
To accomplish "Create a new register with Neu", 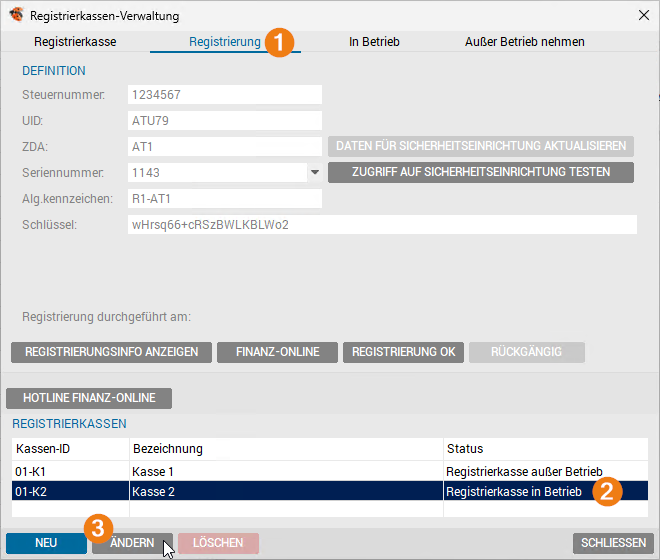I will pos(46,543).
